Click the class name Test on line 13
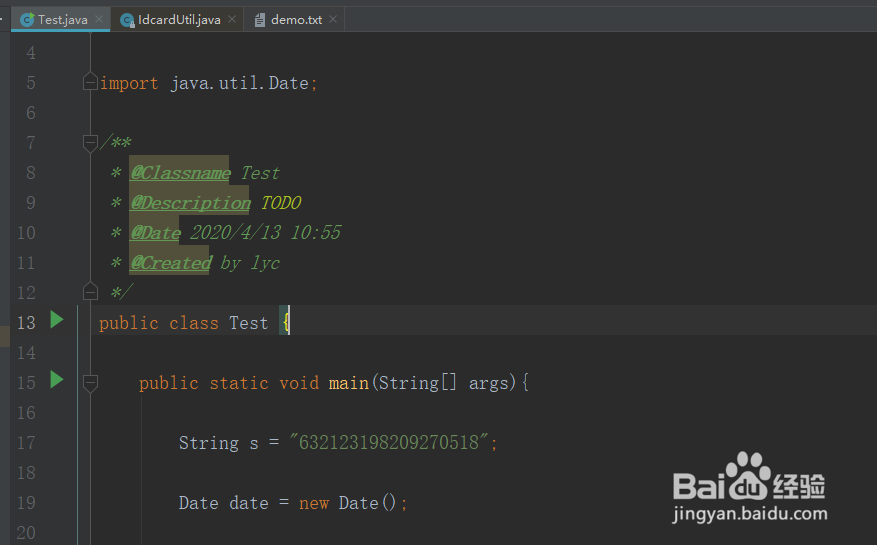 pyautogui.click(x=248, y=323)
